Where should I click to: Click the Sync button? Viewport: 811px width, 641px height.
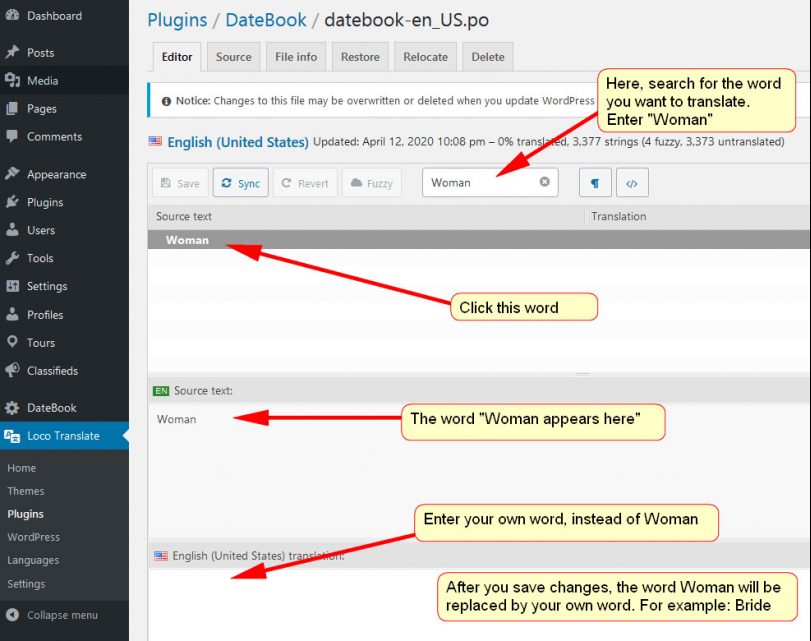[241, 183]
